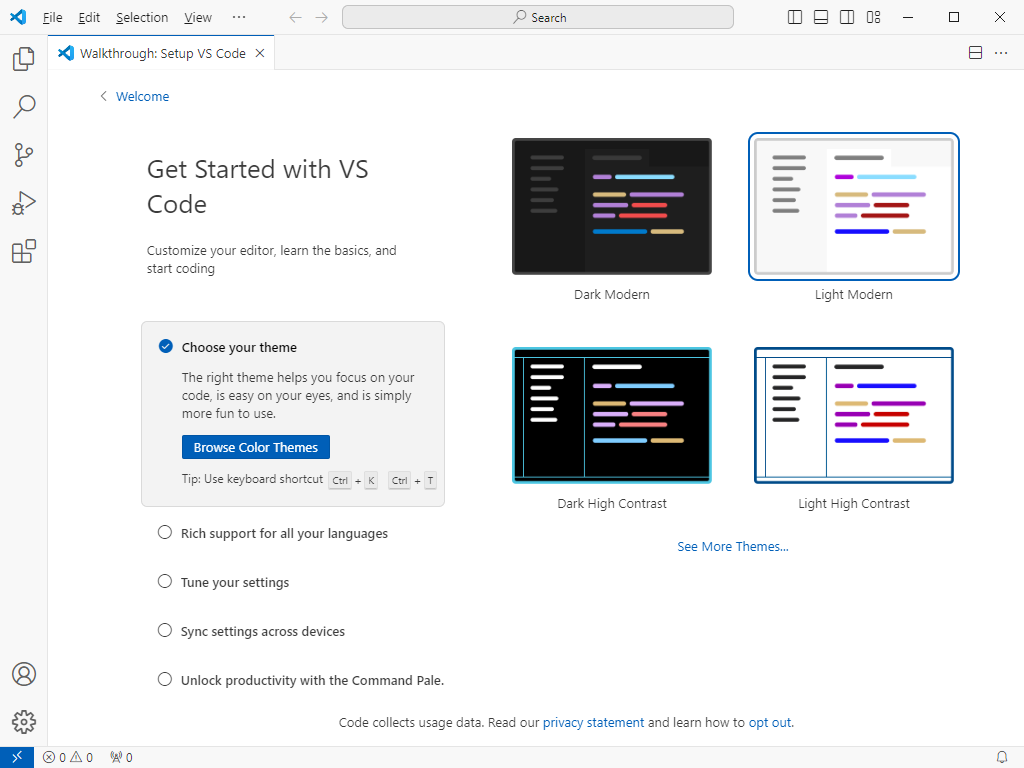Toggle Primary Side Bar layout icon

[x=795, y=18]
